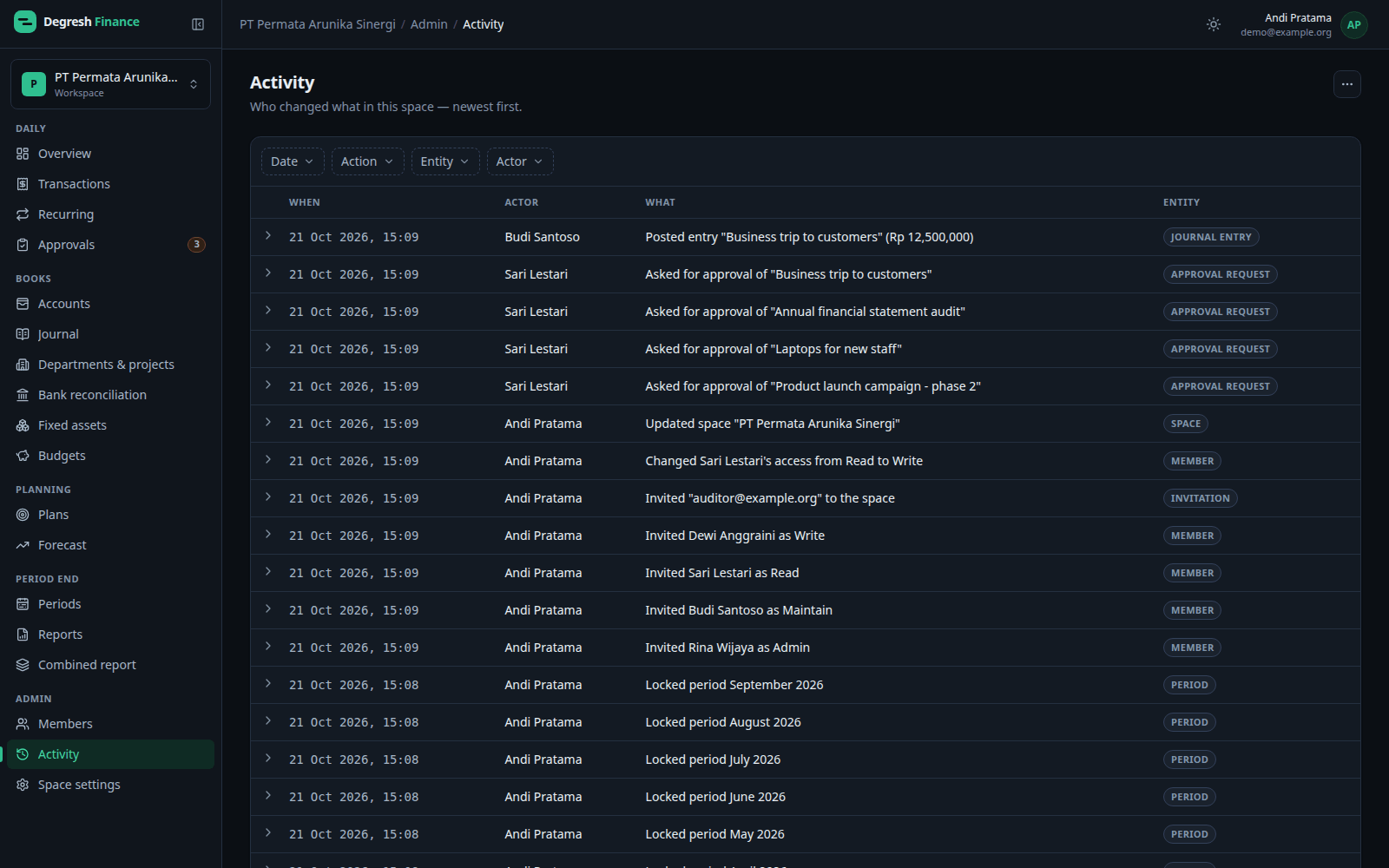Open the PT Permata Arunika workspace switcher
The image size is (1389, 868).
pyautogui.click(x=110, y=84)
